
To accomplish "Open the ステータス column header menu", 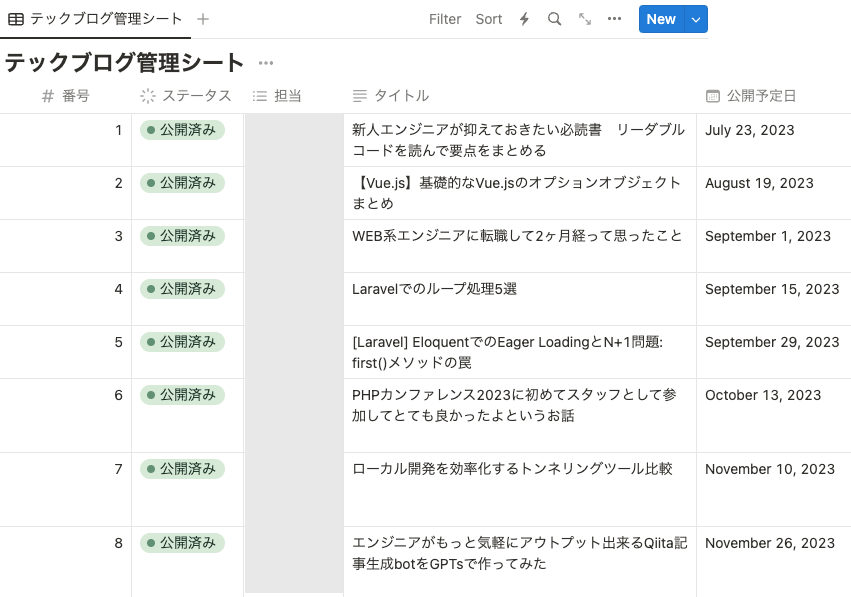I will pos(186,96).
